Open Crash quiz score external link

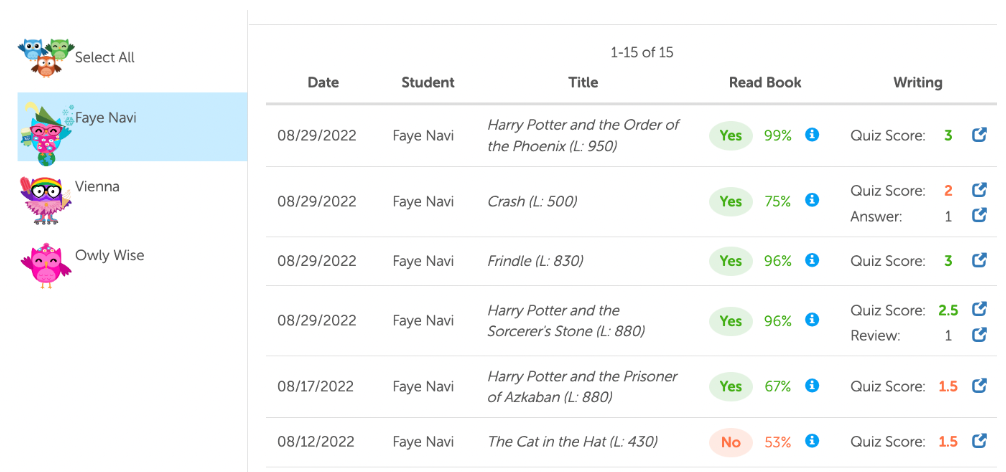[980, 190]
